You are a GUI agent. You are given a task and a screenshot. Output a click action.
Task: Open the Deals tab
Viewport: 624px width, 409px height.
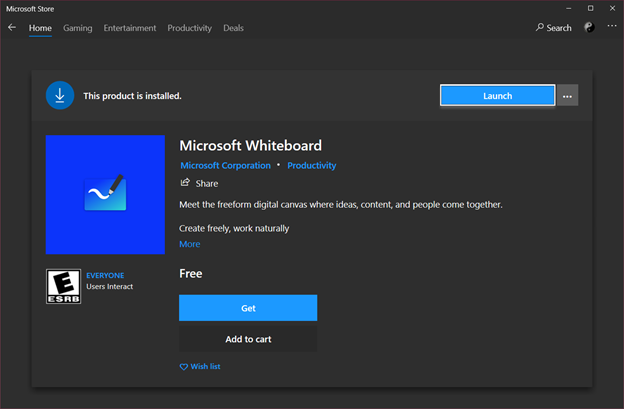pyautogui.click(x=233, y=28)
